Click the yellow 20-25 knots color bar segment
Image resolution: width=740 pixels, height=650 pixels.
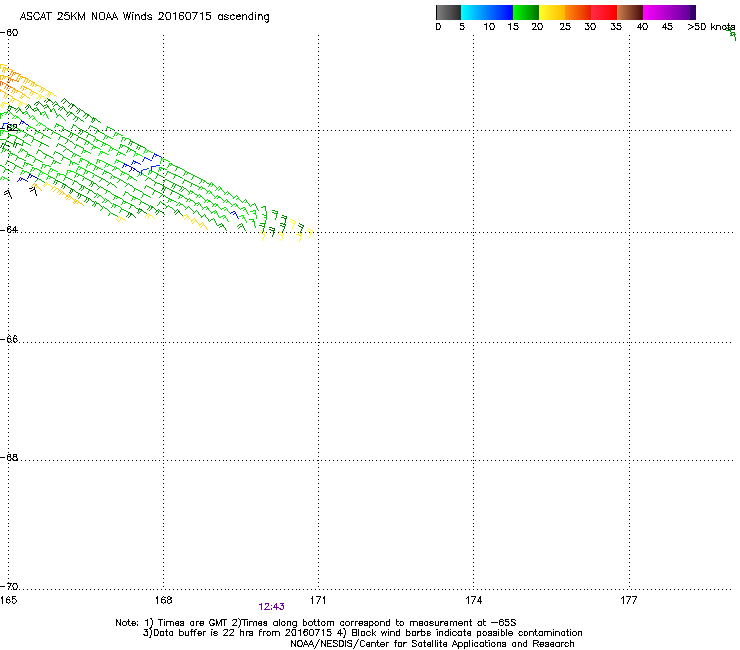(552, 12)
